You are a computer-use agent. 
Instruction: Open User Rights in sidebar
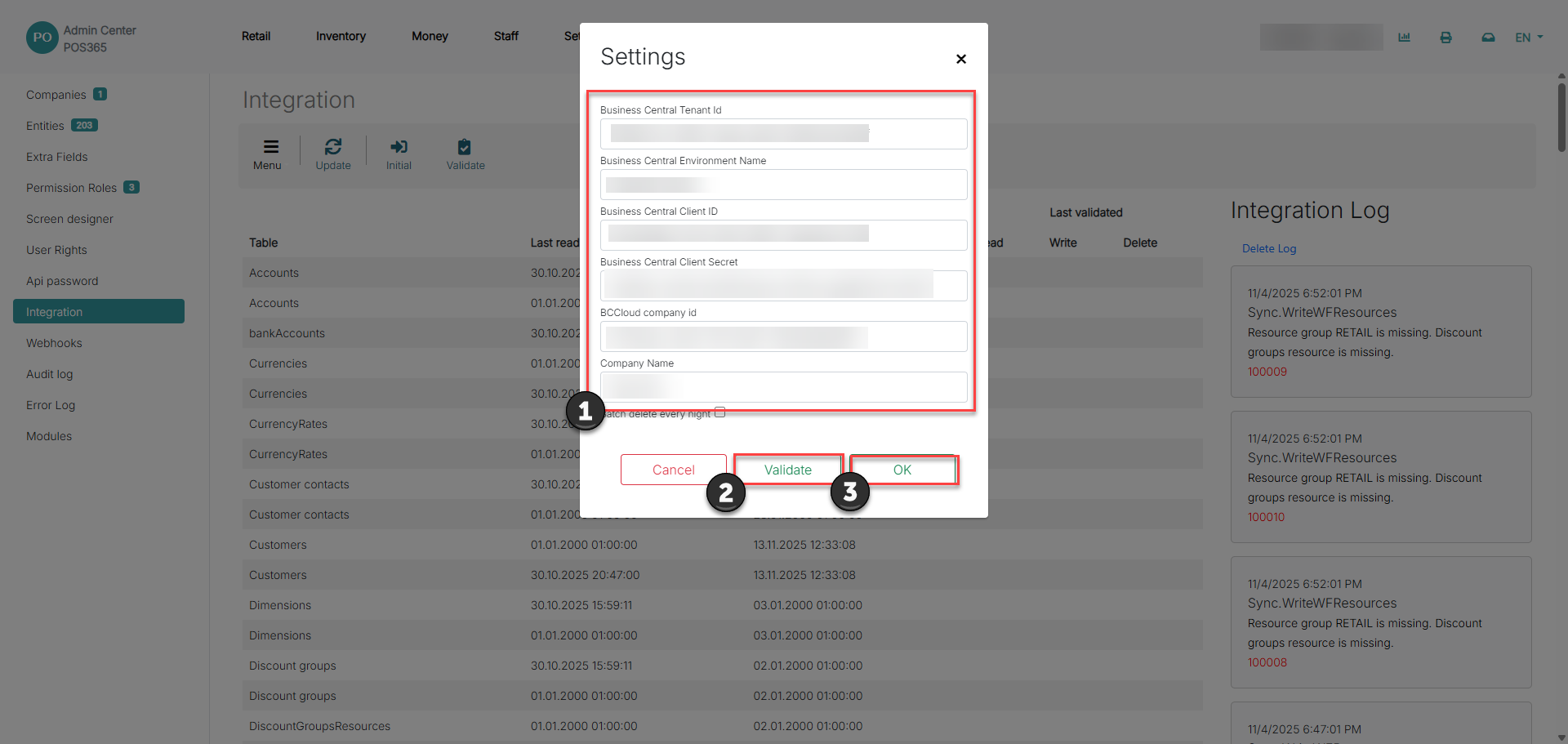[x=56, y=250]
